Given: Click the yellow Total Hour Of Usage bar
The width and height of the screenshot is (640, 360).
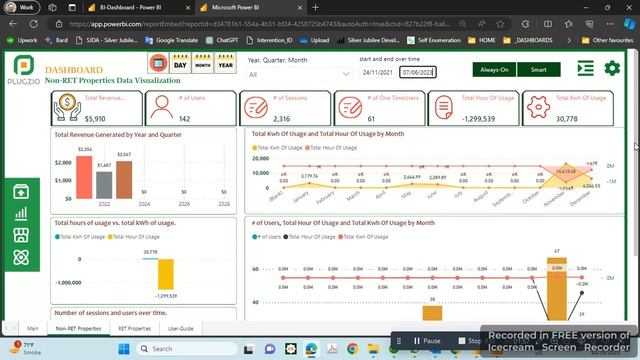Looking at the screenshot, I should pos(166,274).
